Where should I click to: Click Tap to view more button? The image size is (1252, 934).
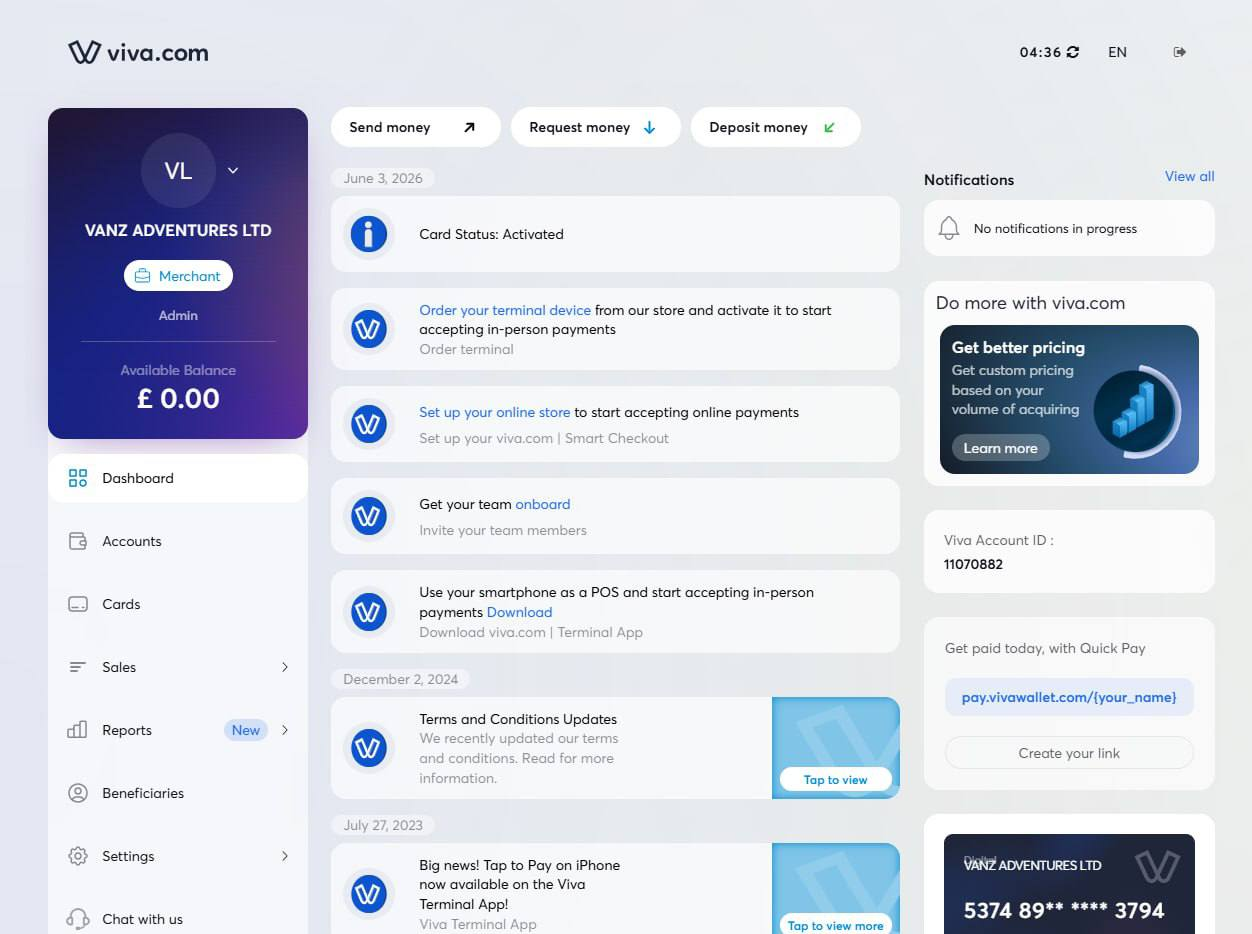click(x=835, y=925)
